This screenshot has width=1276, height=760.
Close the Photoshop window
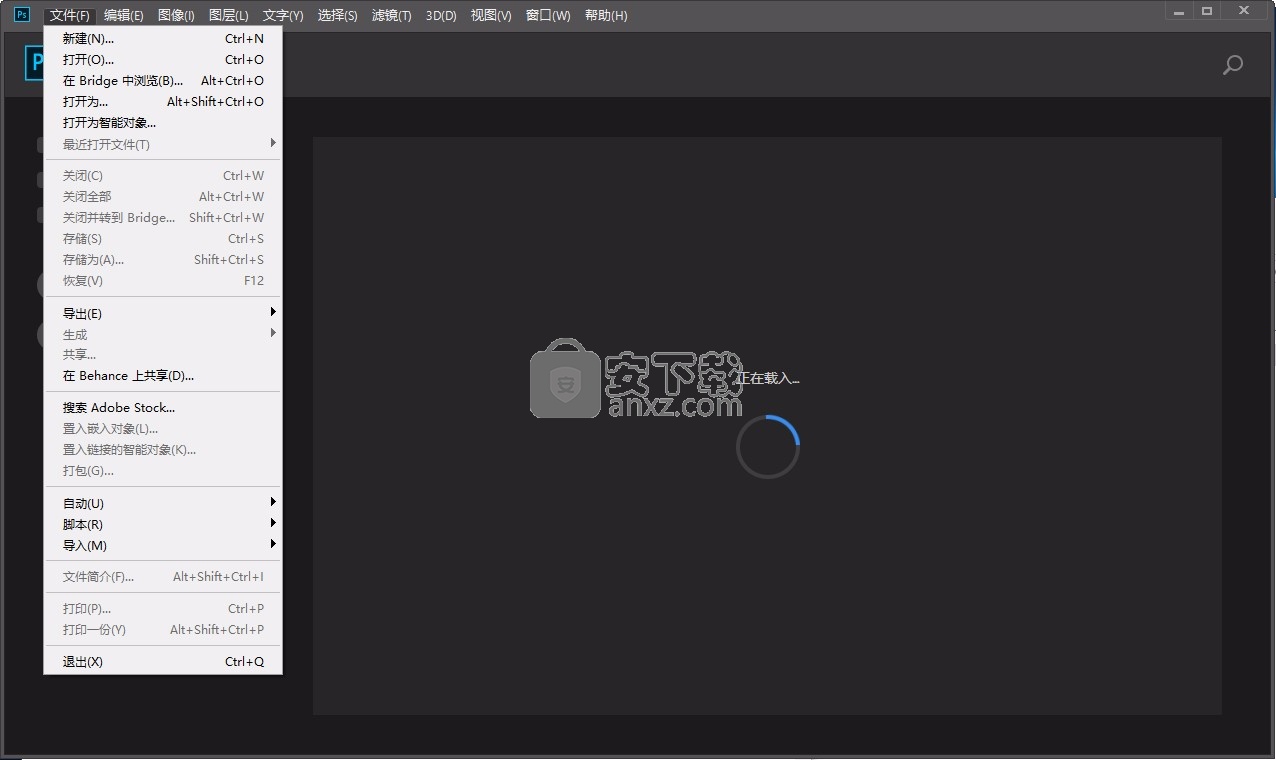[1244, 11]
